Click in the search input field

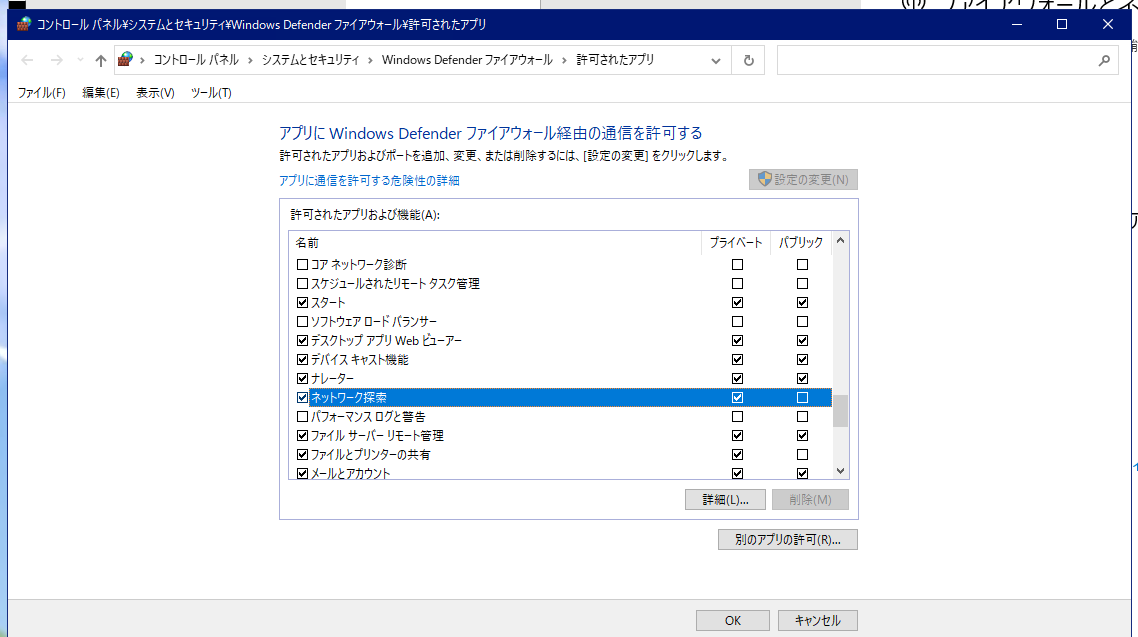(x=935, y=60)
